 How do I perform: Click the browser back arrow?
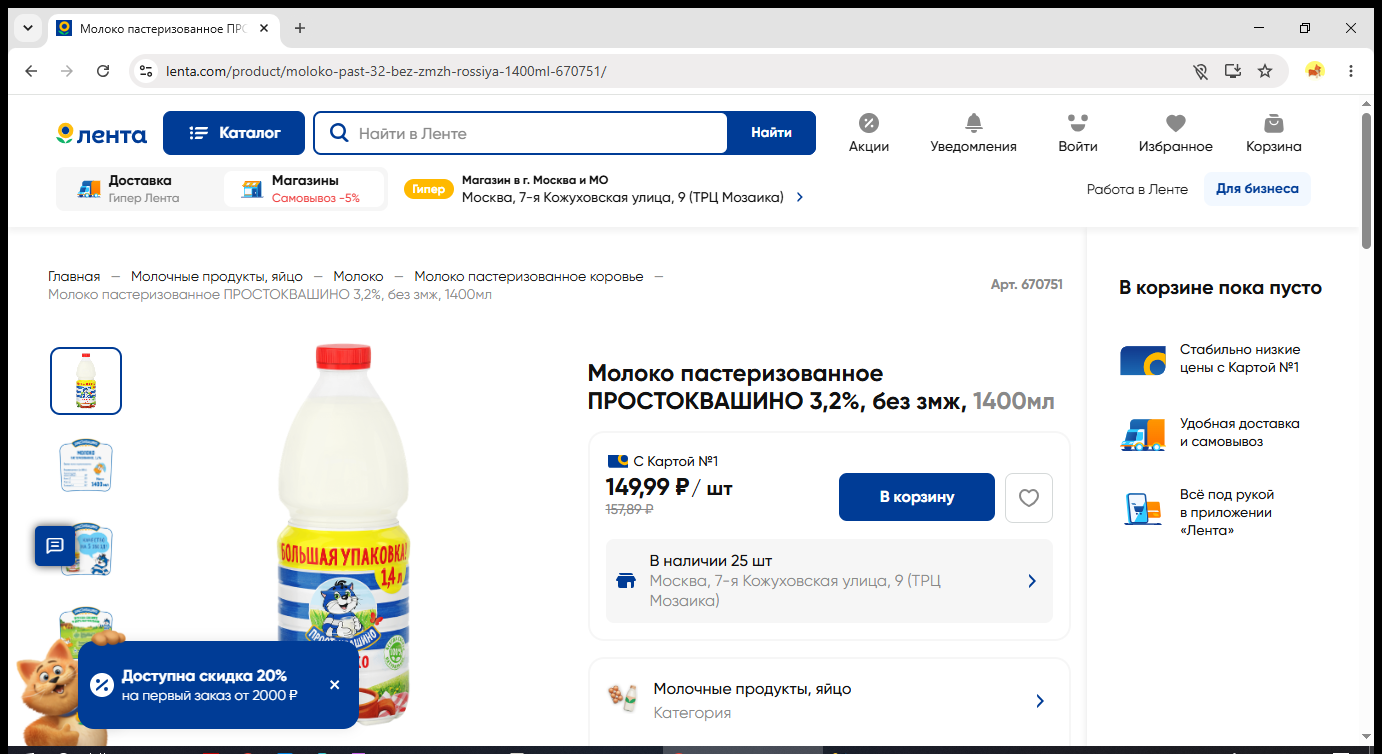tap(31, 71)
